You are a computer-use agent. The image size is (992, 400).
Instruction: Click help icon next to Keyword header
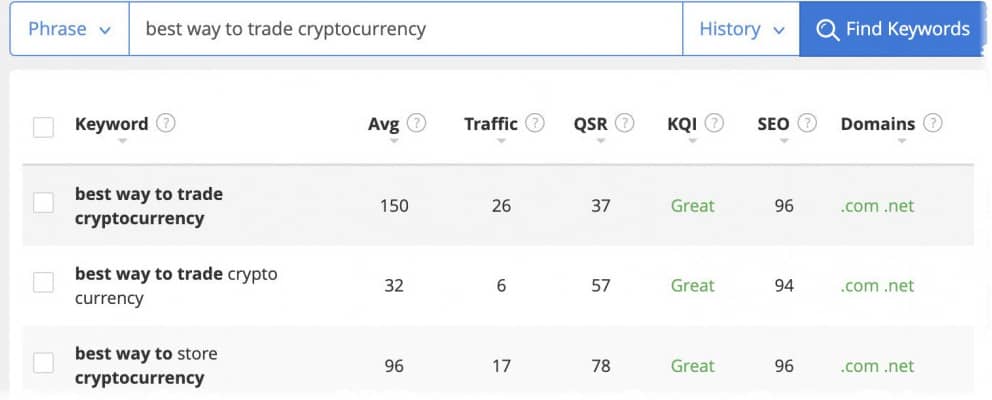(166, 123)
